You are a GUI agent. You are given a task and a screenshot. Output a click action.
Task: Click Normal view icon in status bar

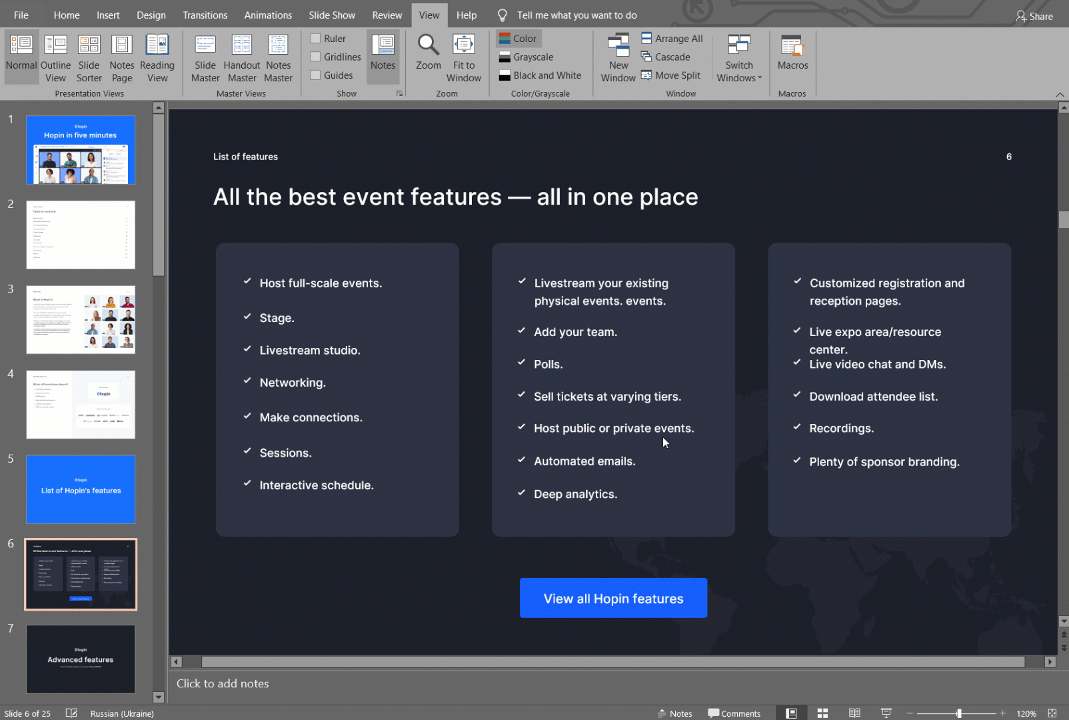click(791, 713)
